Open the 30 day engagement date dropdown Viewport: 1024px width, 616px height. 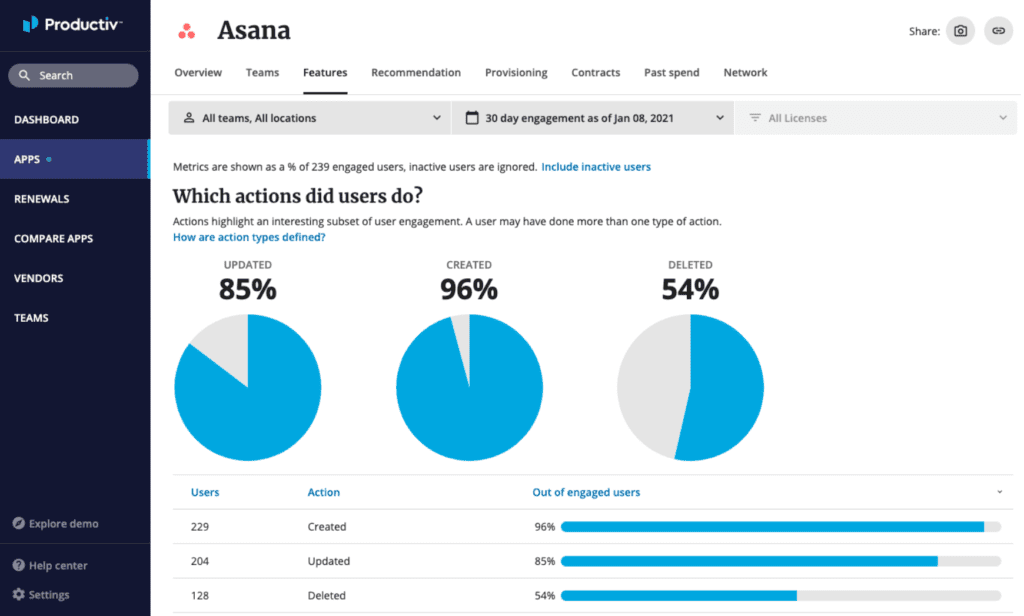[592, 118]
